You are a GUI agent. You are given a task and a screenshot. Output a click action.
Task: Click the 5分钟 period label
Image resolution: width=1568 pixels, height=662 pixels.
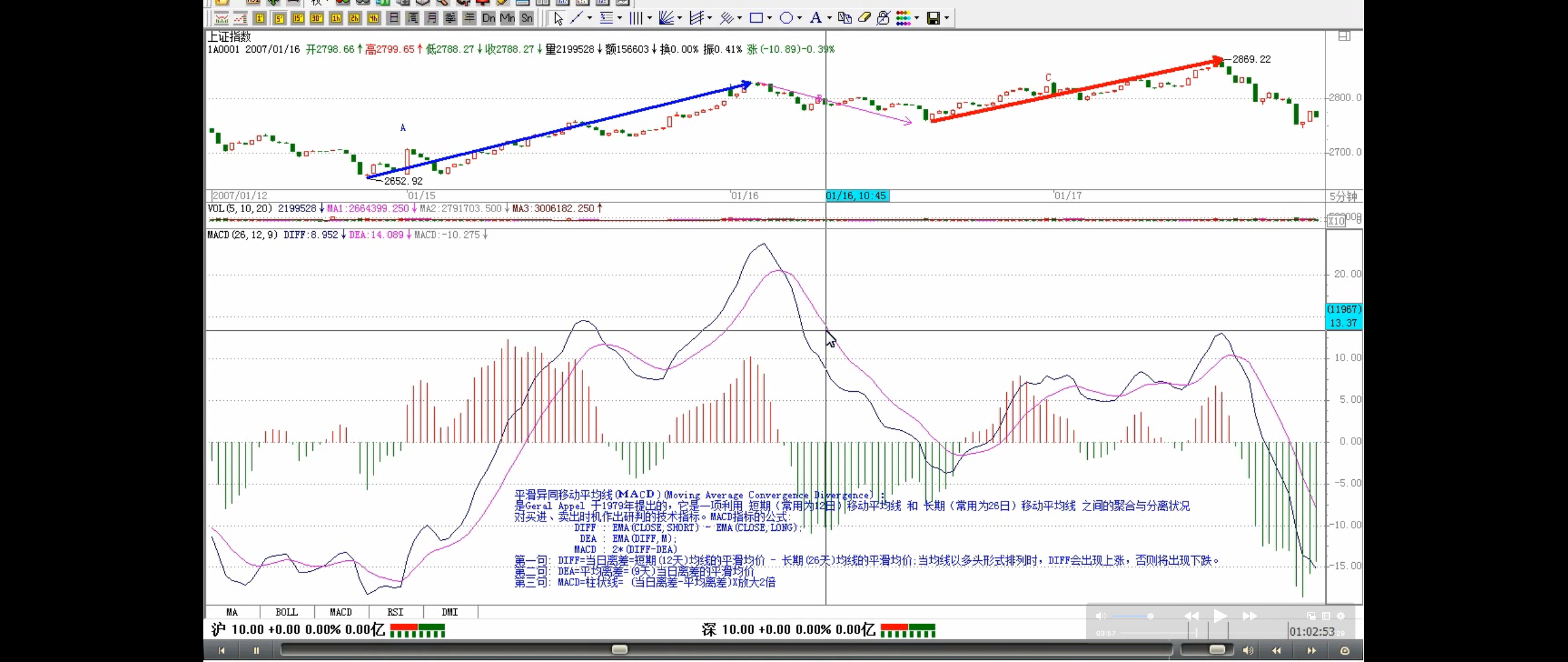tap(1343, 196)
